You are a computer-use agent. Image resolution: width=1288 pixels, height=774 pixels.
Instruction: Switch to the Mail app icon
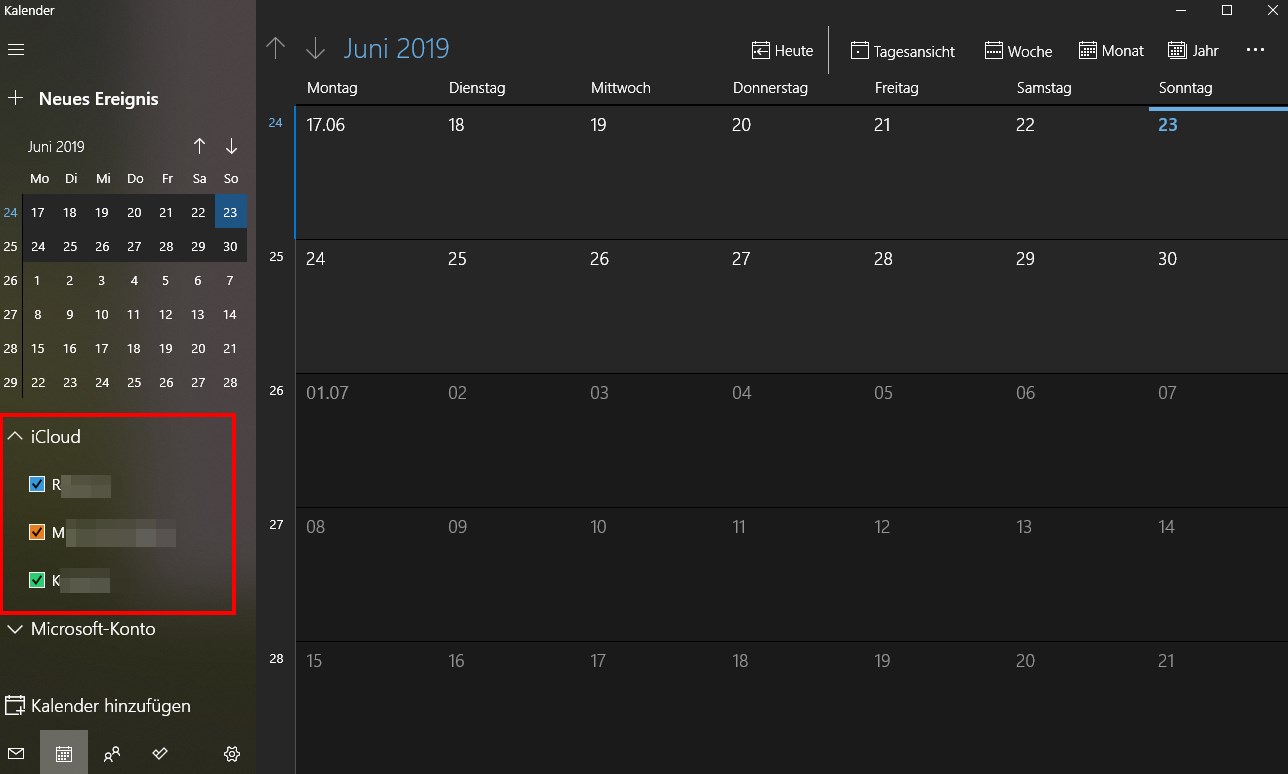[15, 754]
